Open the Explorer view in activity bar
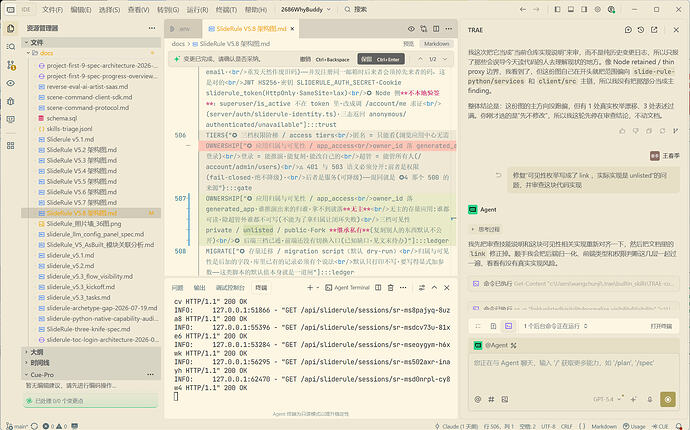 tap(11, 29)
